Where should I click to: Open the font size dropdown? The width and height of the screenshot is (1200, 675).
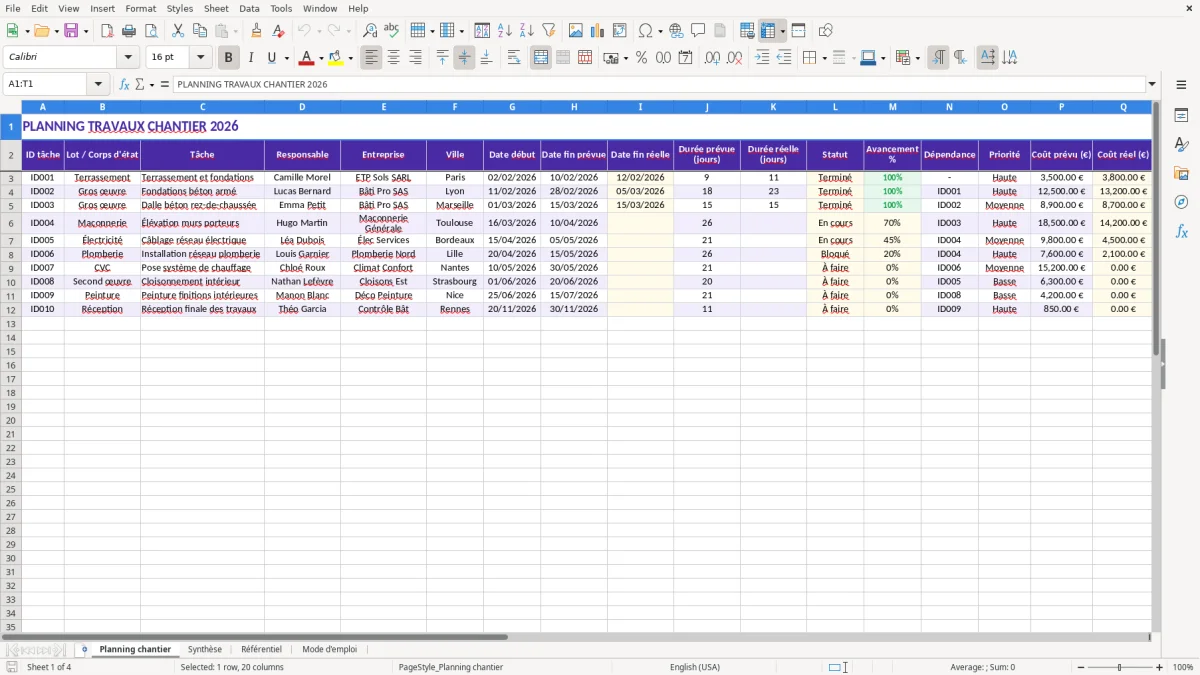pos(200,58)
